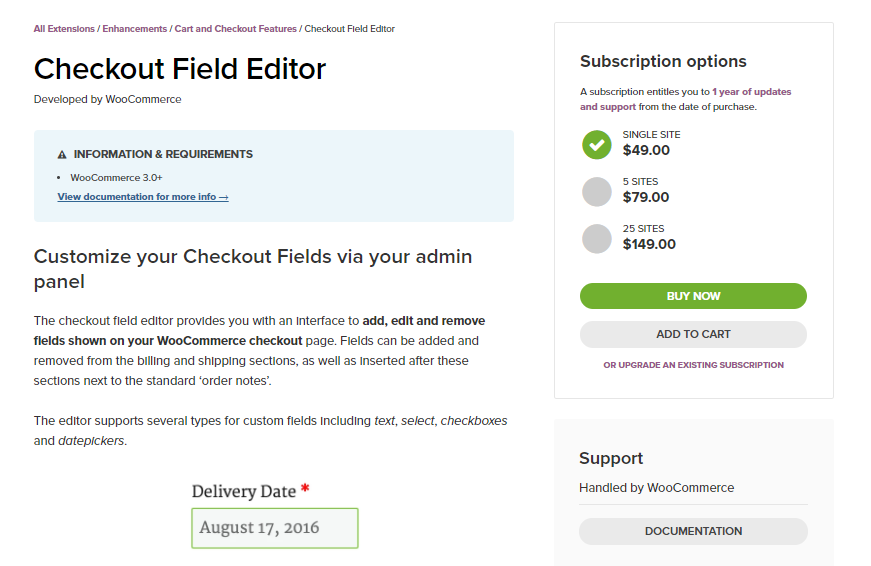871x566 pixels.
Task: Click the warning triangle information icon
Action: tap(62, 155)
